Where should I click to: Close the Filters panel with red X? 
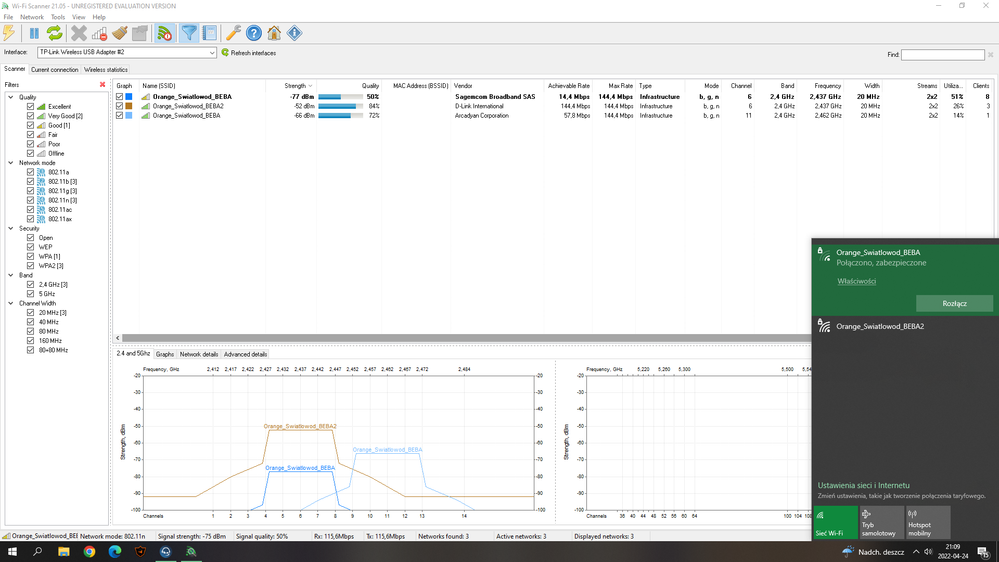click(x=102, y=85)
